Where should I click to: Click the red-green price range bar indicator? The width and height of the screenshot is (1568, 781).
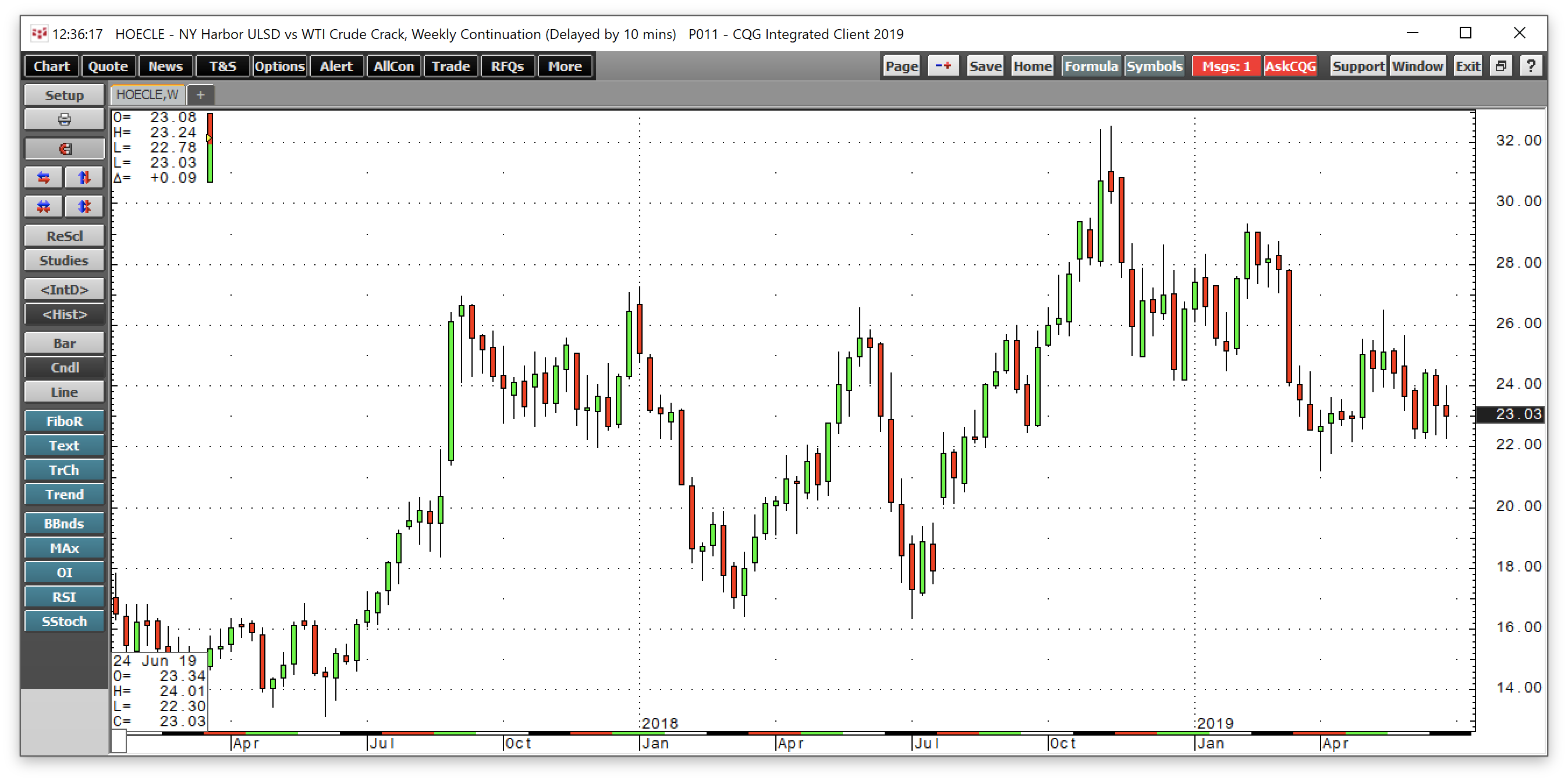tap(210, 147)
